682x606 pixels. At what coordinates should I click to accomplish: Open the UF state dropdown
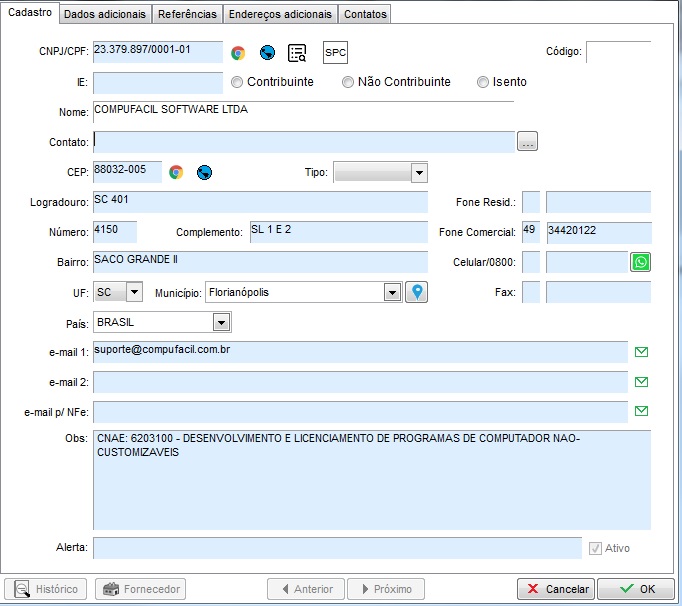(134, 292)
